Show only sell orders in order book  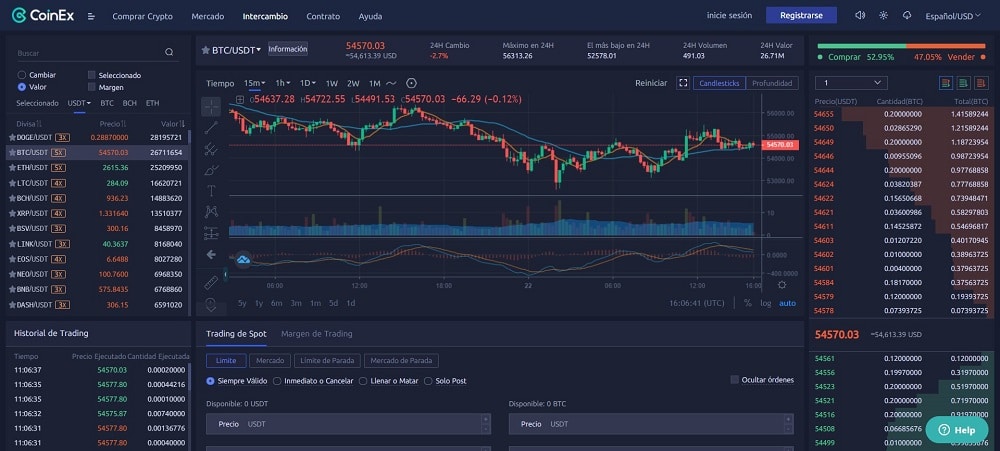point(982,83)
